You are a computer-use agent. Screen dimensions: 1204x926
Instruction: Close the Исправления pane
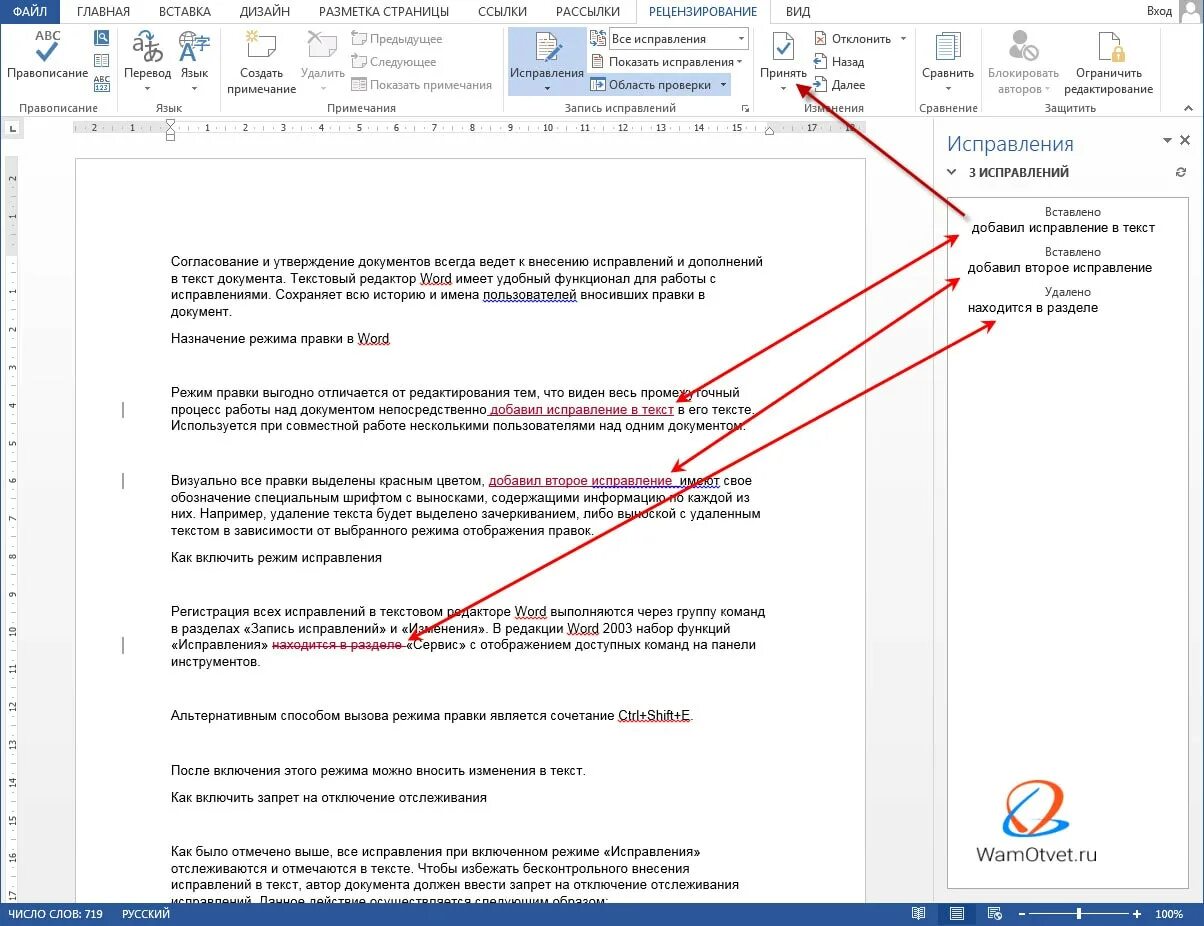click(1186, 142)
